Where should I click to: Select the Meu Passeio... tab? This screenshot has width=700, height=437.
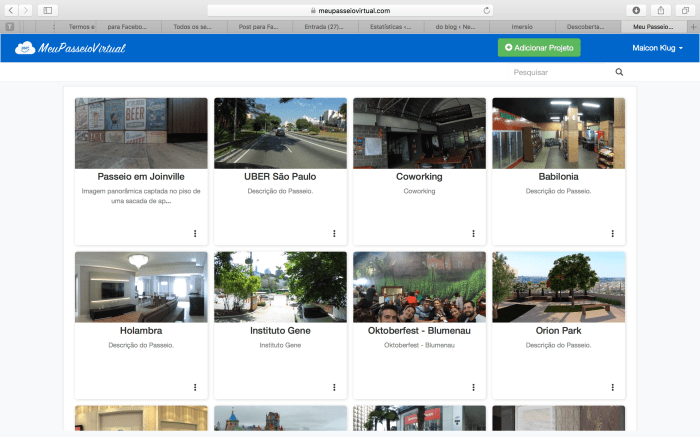[x=653, y=27]
